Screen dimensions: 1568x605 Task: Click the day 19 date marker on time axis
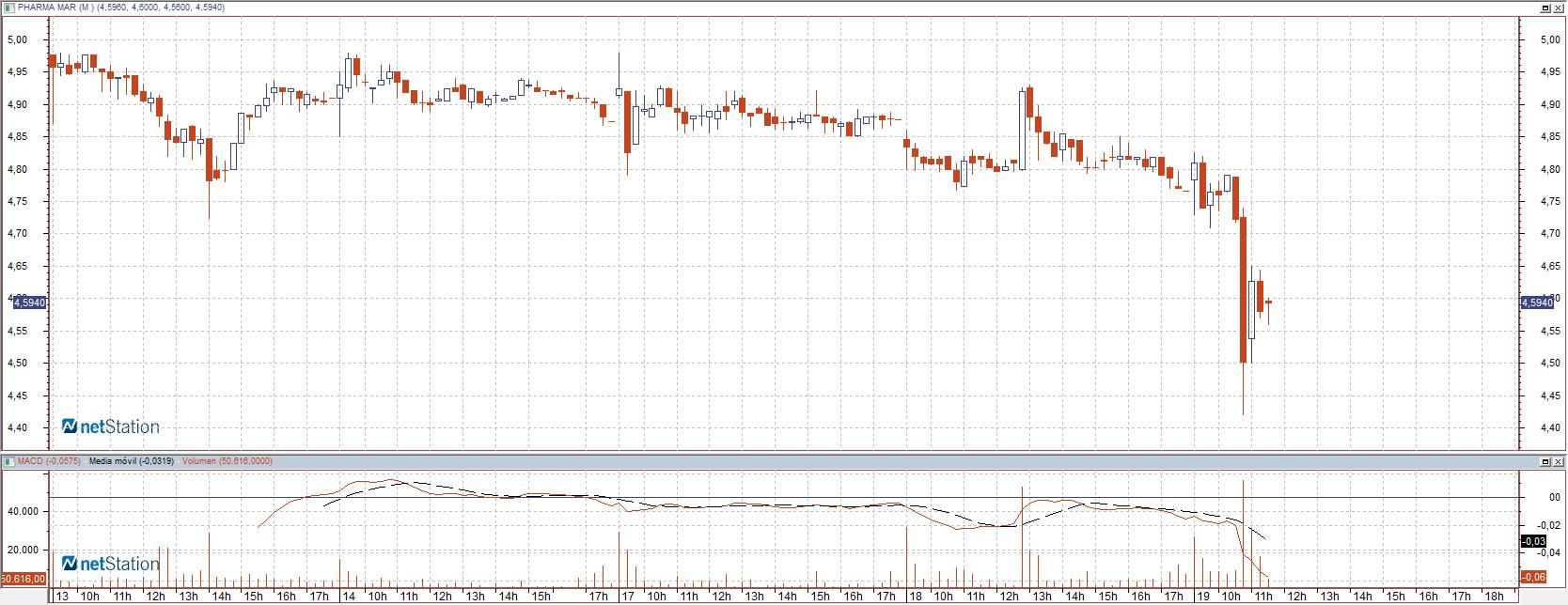tap(1202, 597)
